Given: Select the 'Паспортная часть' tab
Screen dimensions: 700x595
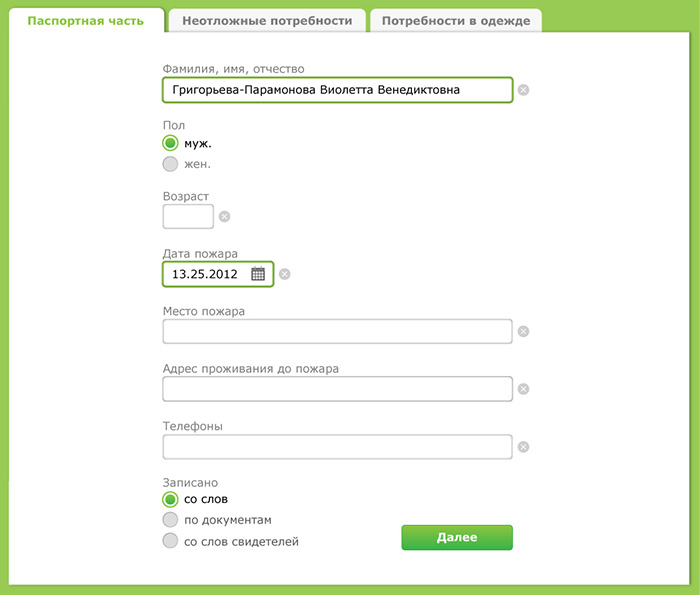Looking at the screenshot, I should click(86, 21).
